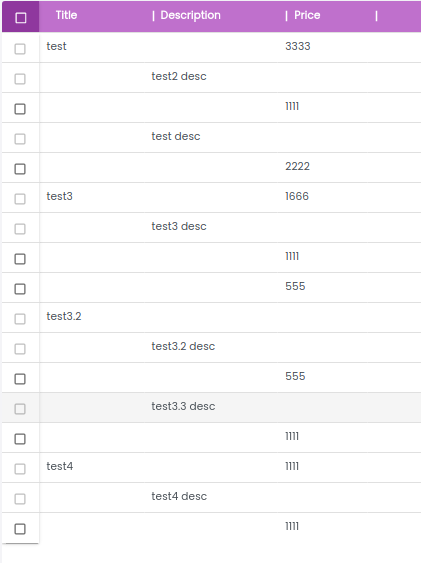Image resolution: width=421 pixels, height=563 pixels.
Task: Click the Price column header
Action: click(307, 15)
